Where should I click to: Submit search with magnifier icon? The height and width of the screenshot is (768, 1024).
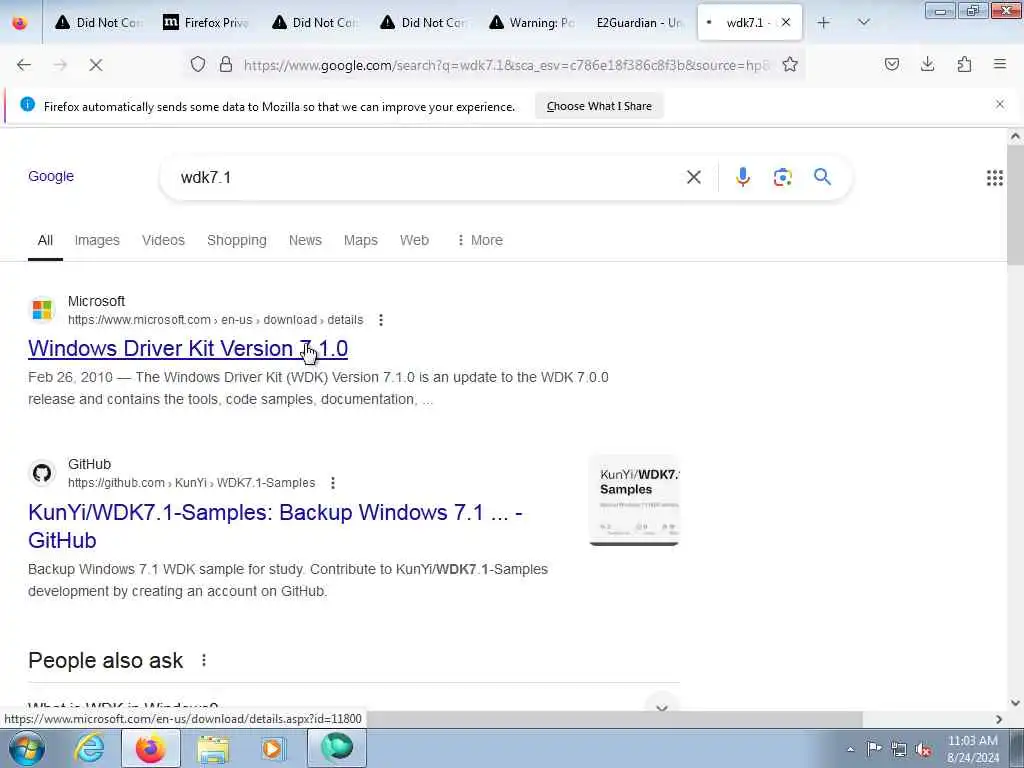(822, 176)
